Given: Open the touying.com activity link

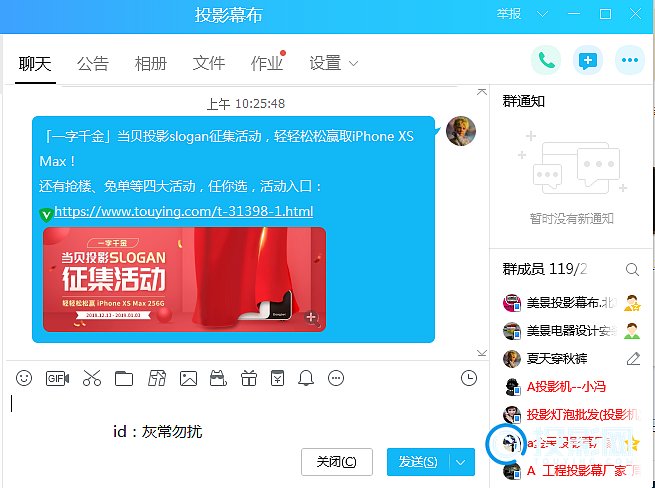Looking at the screenshot, I should (183, 211).
